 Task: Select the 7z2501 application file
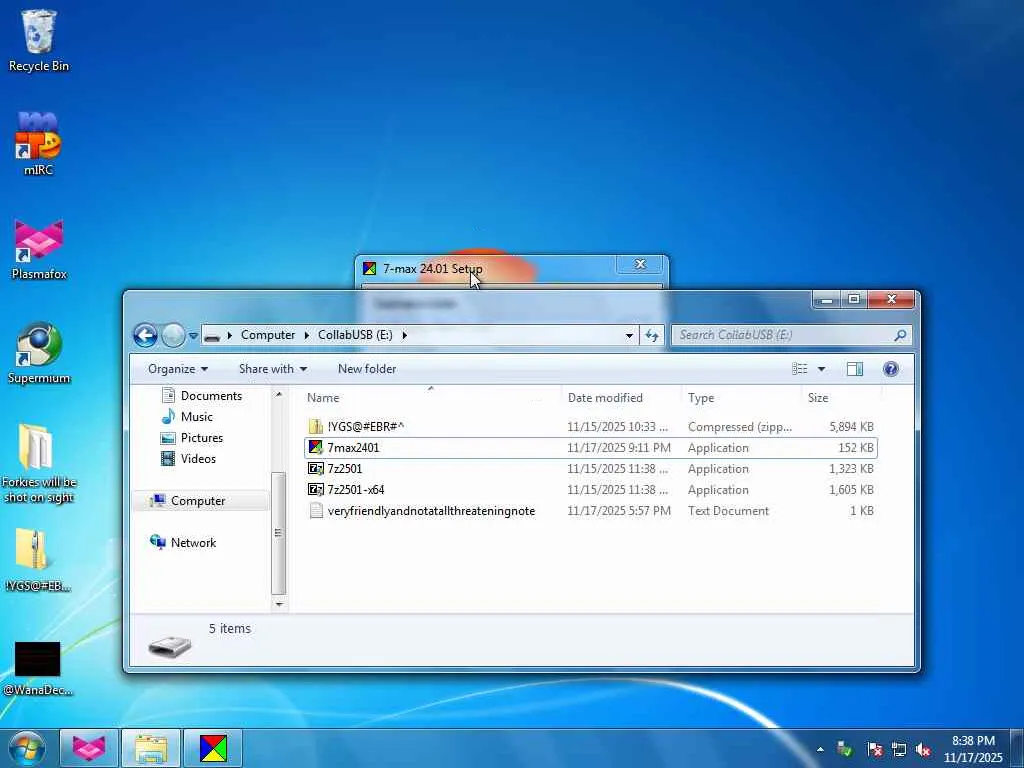[591, 469]
